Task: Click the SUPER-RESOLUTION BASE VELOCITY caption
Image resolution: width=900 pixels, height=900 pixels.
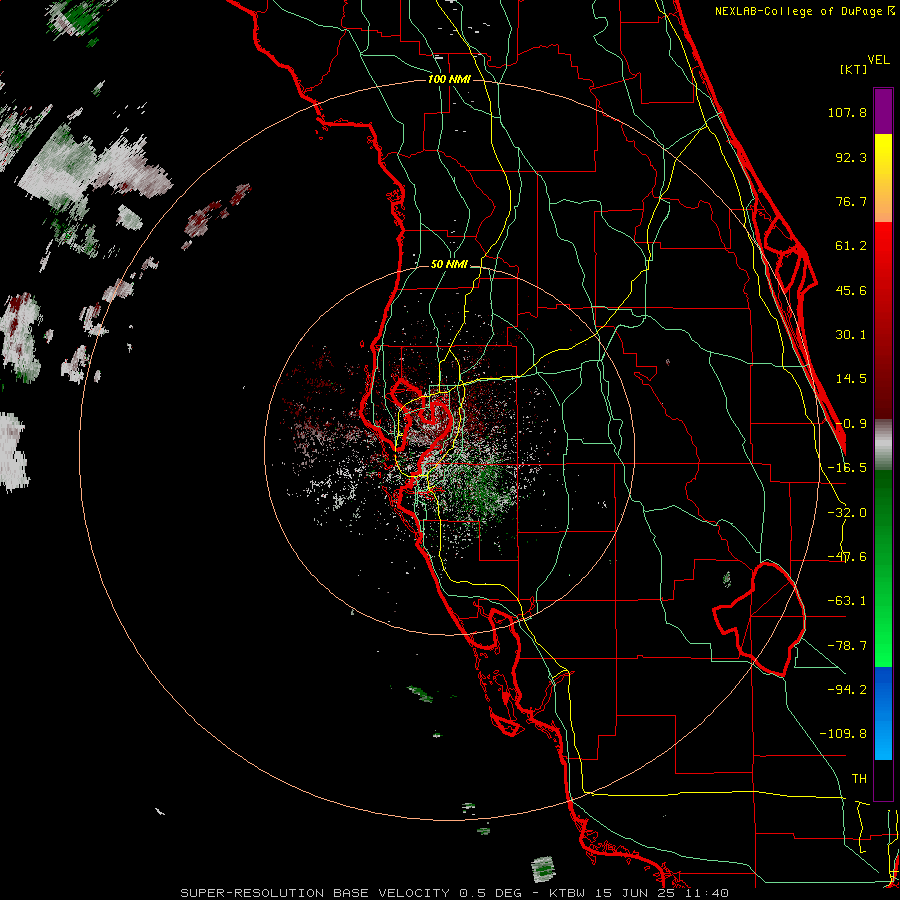Action: [315, 893]
